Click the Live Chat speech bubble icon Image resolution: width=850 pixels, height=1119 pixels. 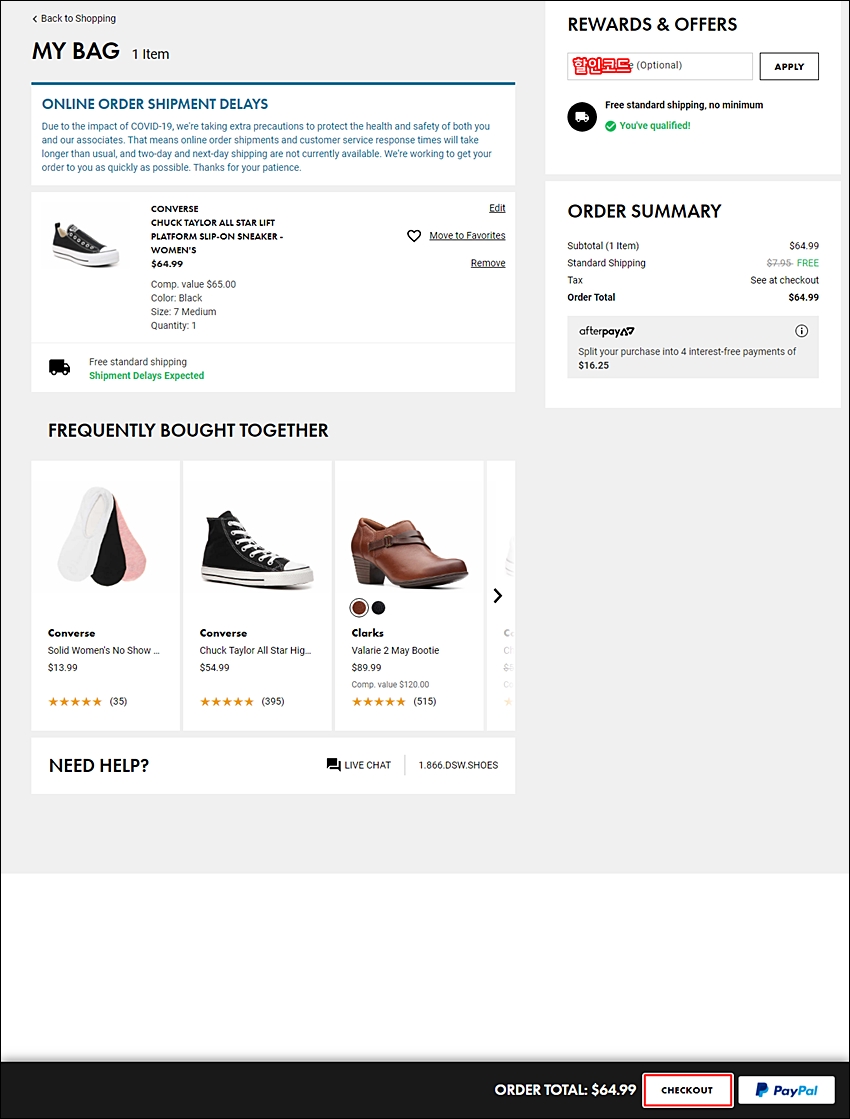coord(333,765)
